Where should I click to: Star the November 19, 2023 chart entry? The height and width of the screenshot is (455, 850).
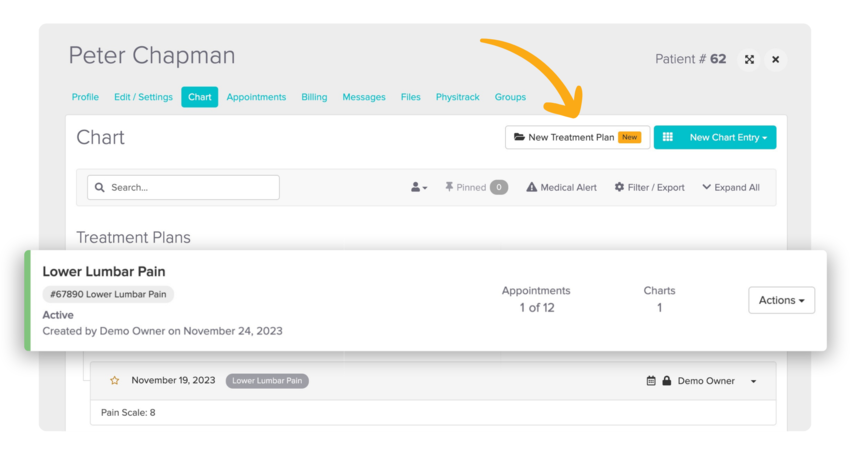point(115,381)
